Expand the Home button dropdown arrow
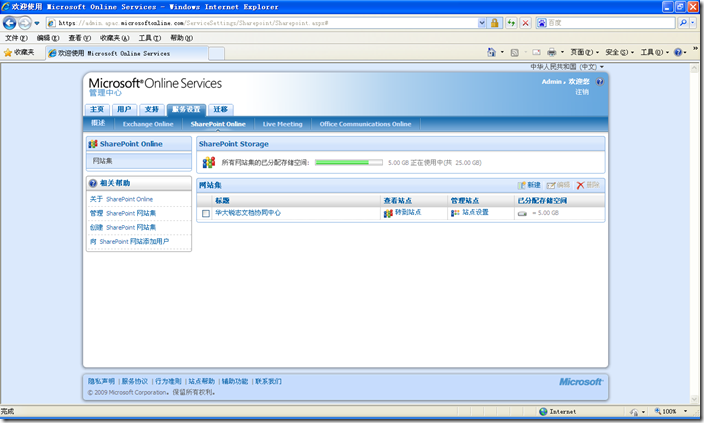Viewport: 704px width, 423px height. point(502,52)
